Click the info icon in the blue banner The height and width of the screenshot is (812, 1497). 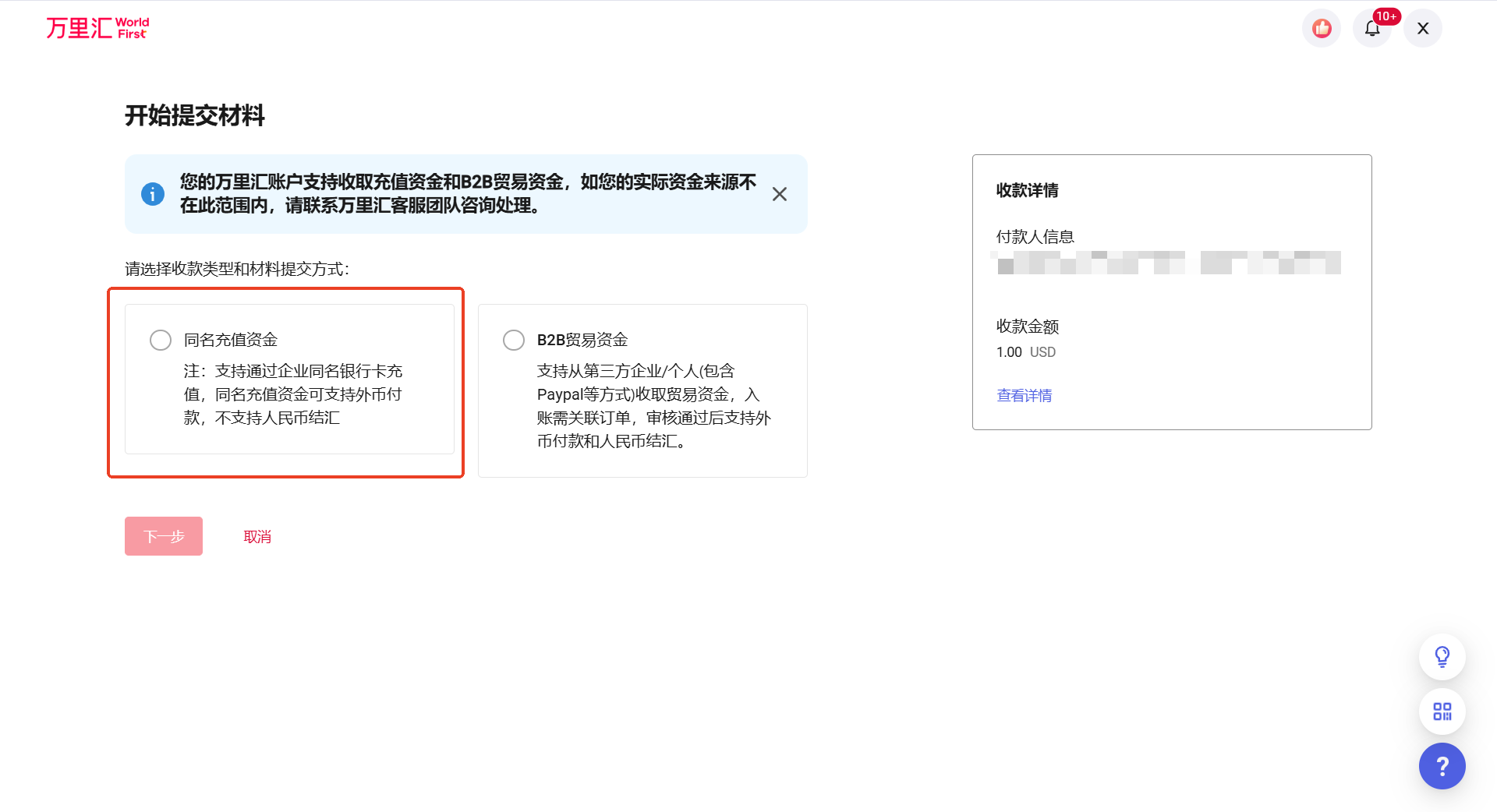click(153, 194)
